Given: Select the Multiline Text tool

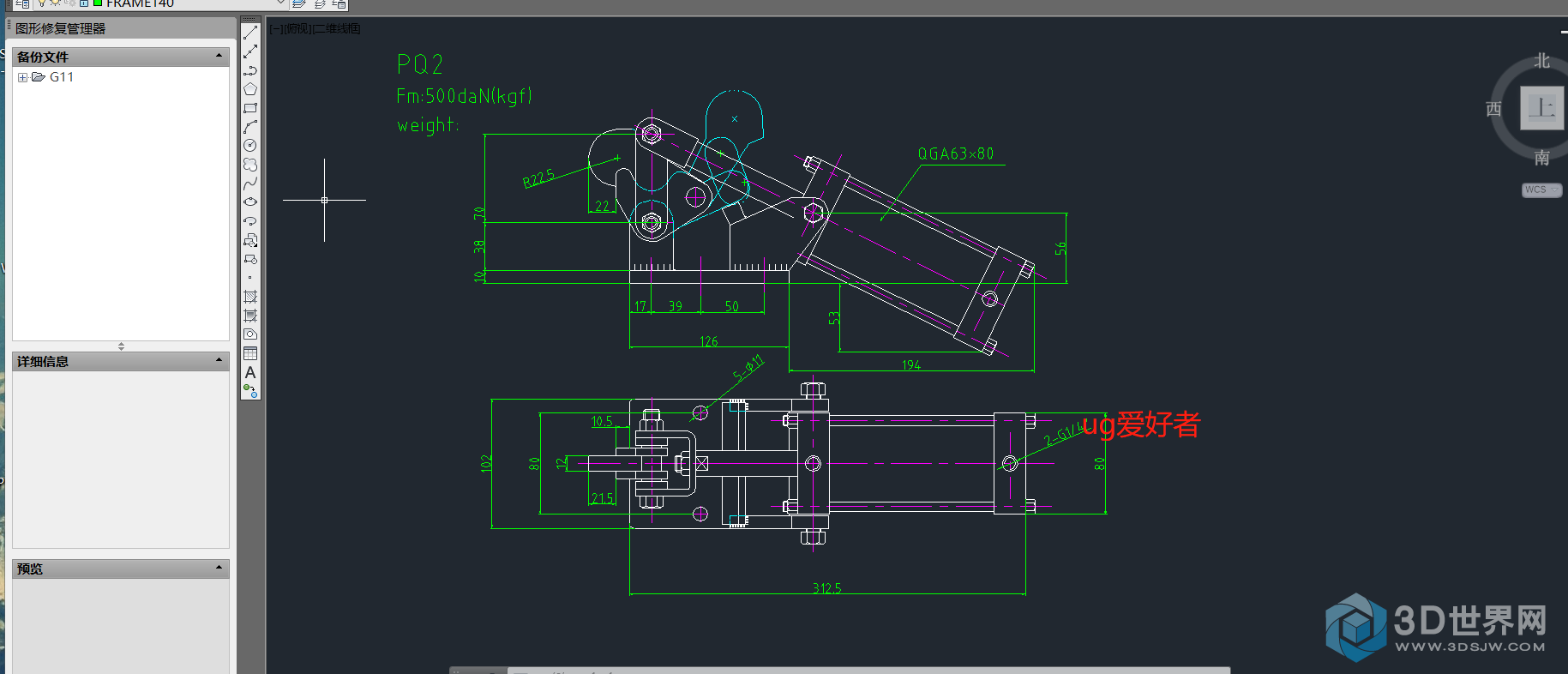Looking at the screenshot, I should (250, 372).
